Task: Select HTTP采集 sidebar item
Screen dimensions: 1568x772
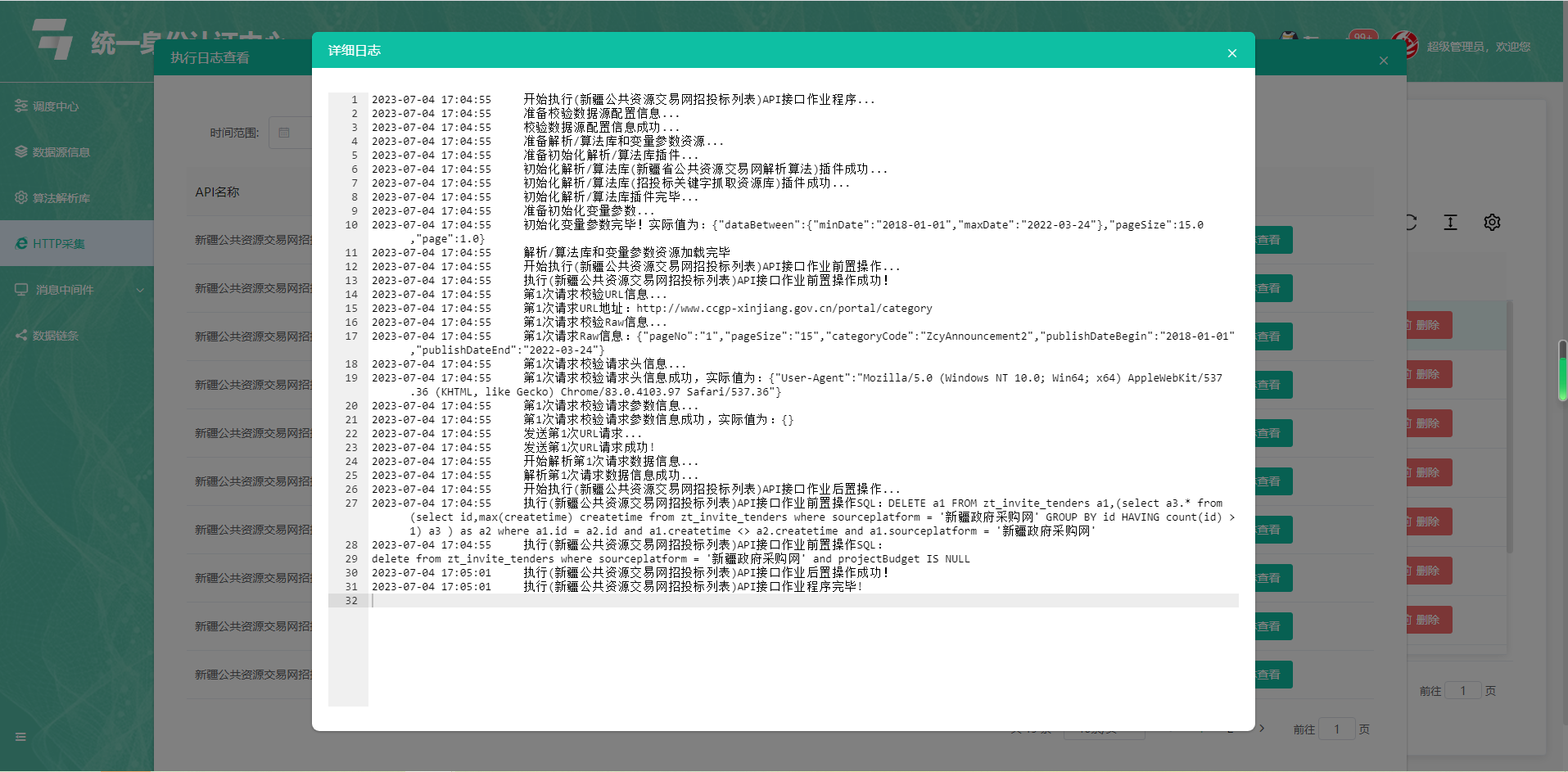Action: tap(77, 243)
